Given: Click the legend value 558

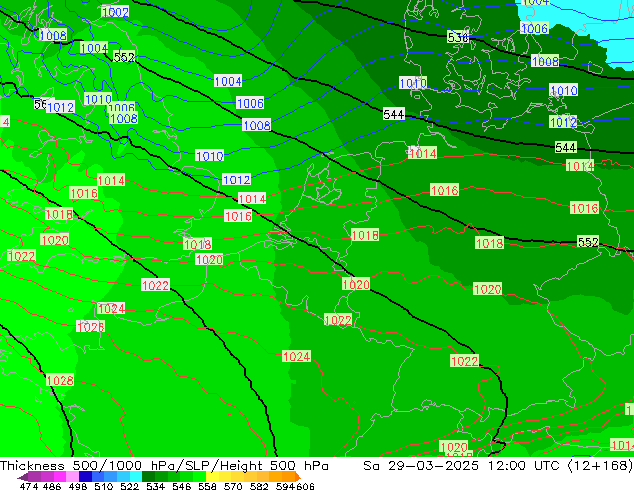Looking at the screenshot, I should (207, 486).
